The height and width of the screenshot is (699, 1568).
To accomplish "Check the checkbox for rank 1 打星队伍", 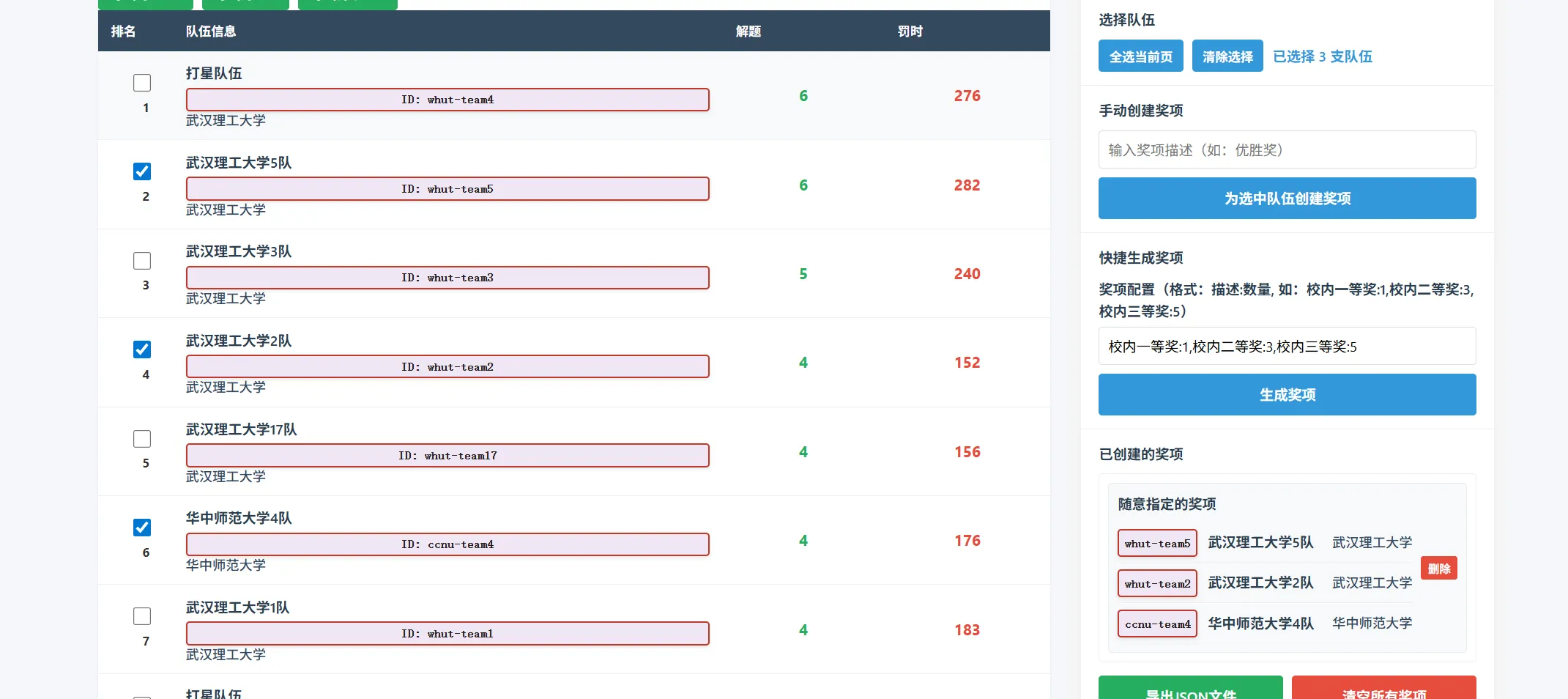I will pyautogui.click(x=142, y=83).
